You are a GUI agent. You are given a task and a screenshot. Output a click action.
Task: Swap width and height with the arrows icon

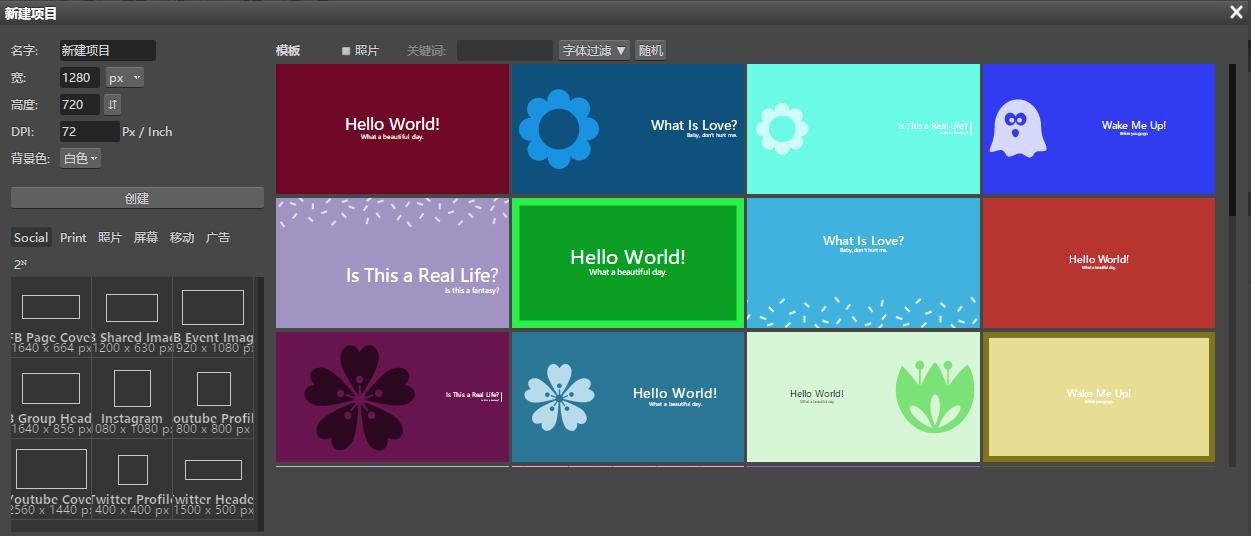[112, 104]
